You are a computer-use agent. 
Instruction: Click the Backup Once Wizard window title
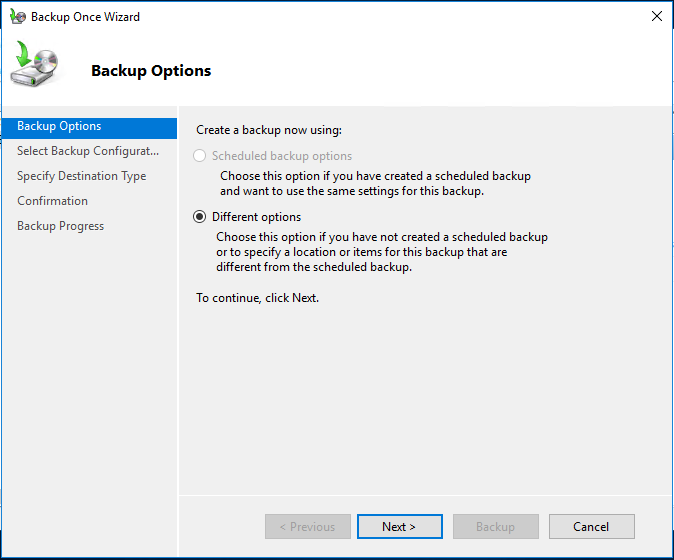[86, 17]
